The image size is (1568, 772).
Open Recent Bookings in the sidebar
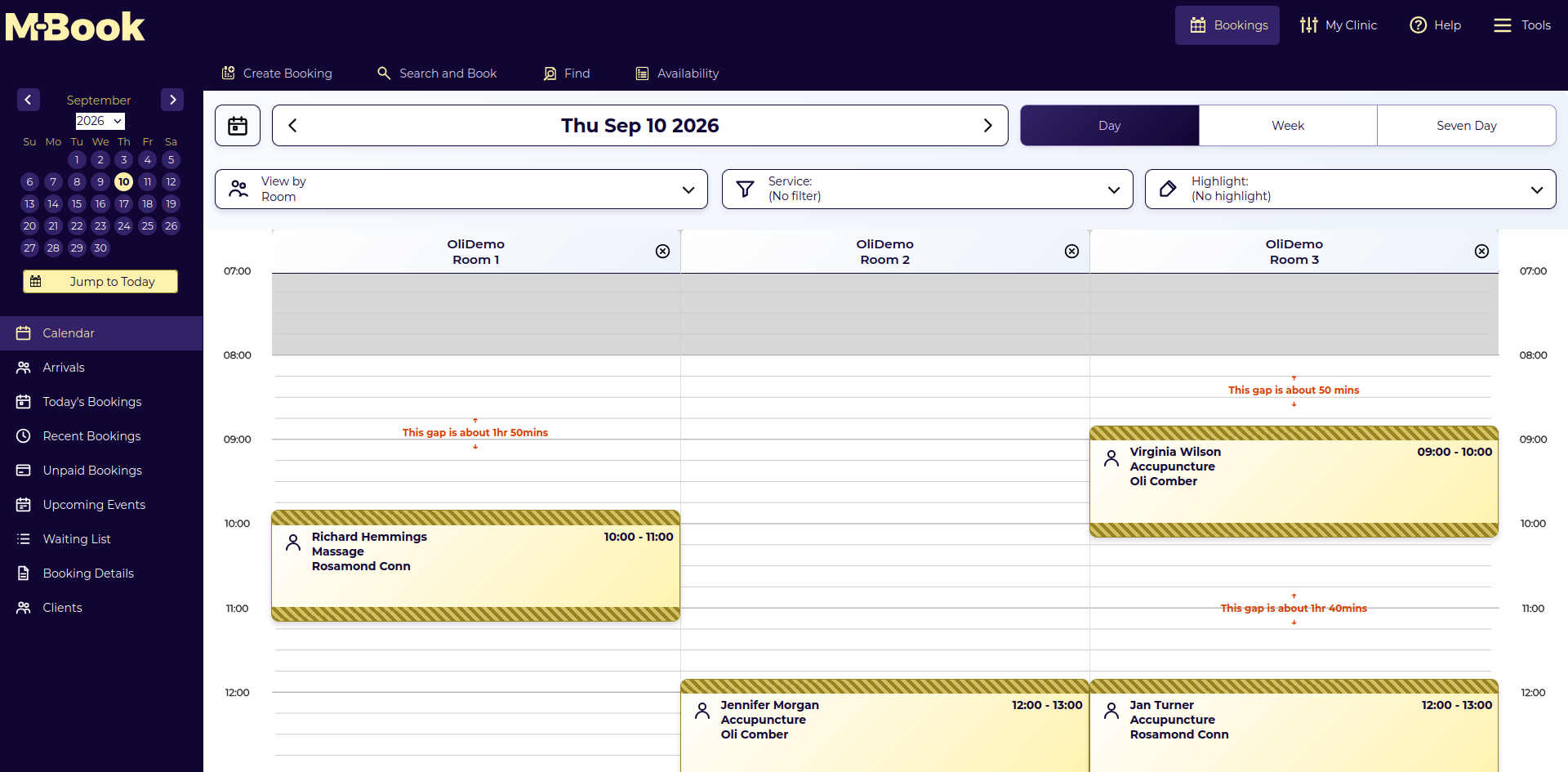point(101,436)
